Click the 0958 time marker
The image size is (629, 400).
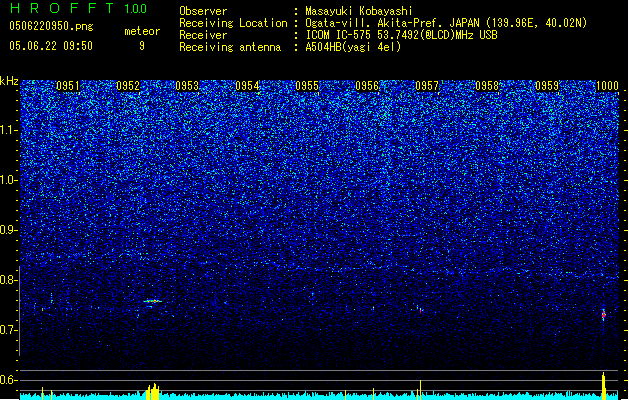[x=487, y=86]
